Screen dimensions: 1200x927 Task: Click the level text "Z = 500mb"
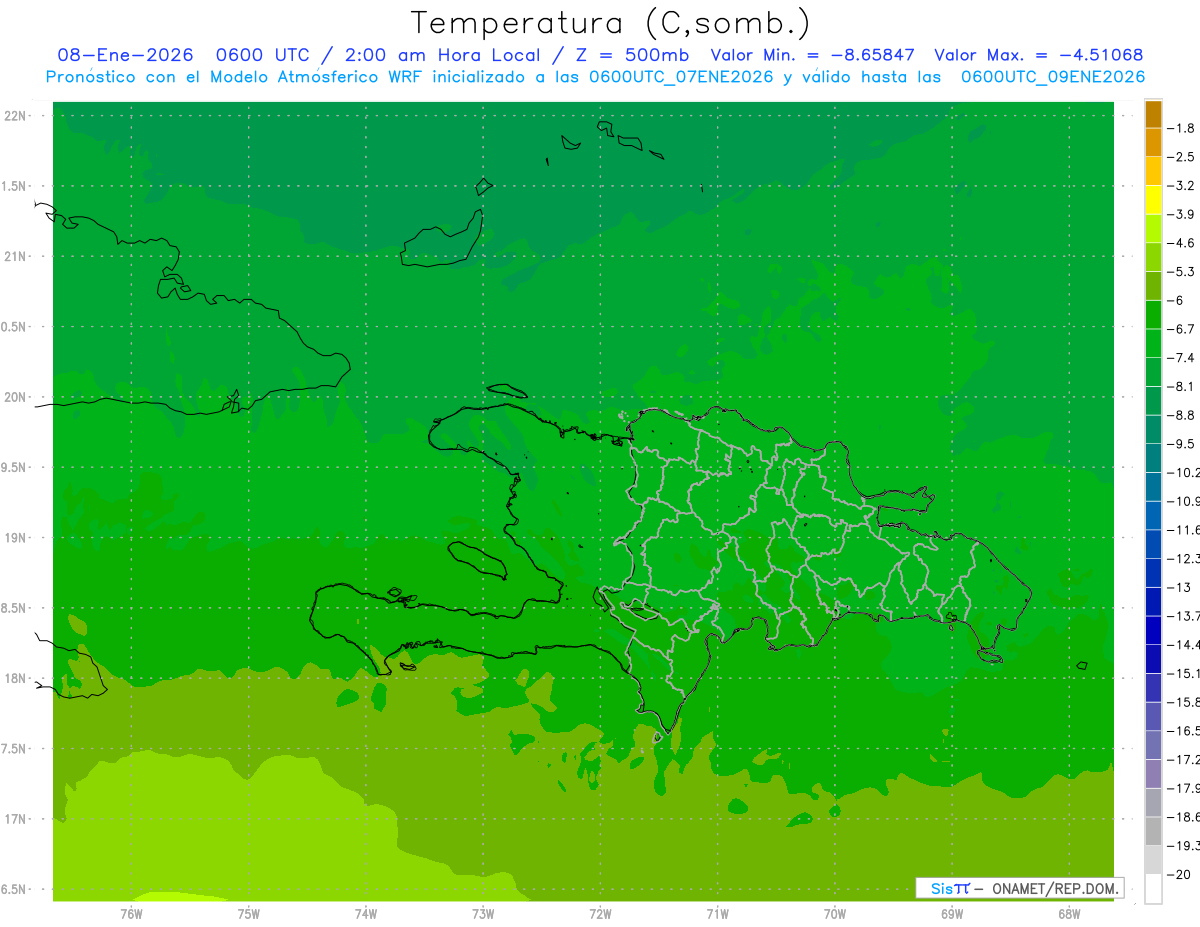(631, 56)
